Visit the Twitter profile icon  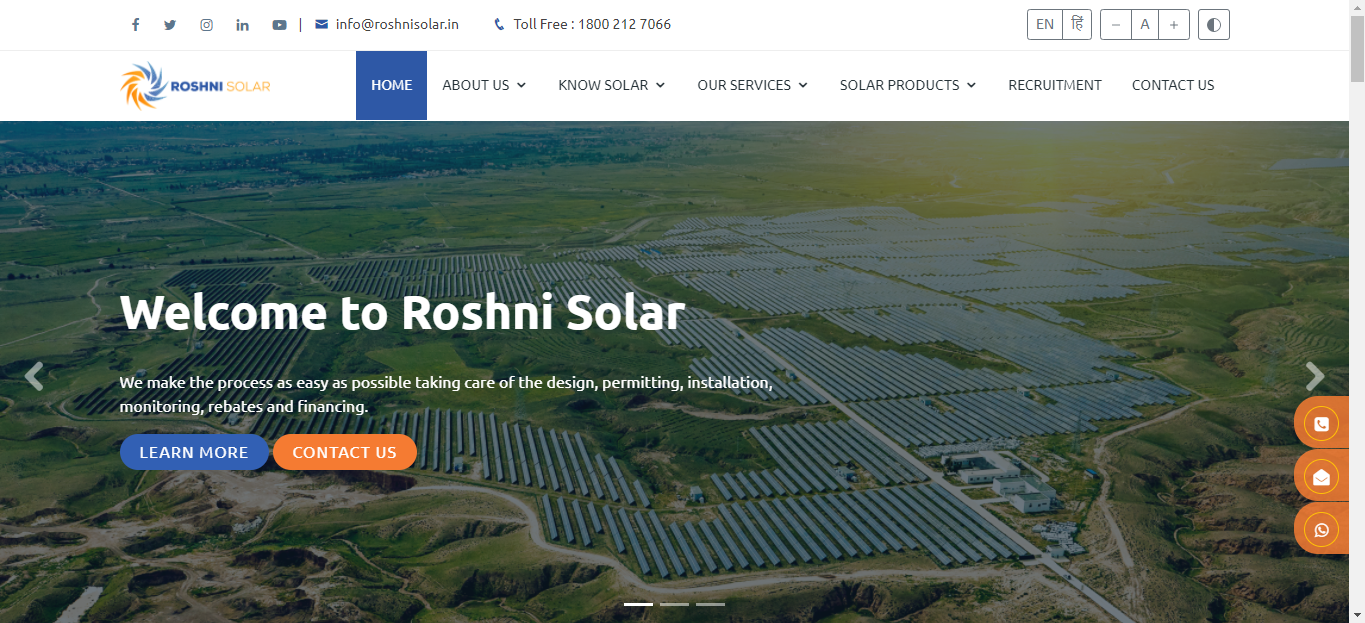point(170,25)
